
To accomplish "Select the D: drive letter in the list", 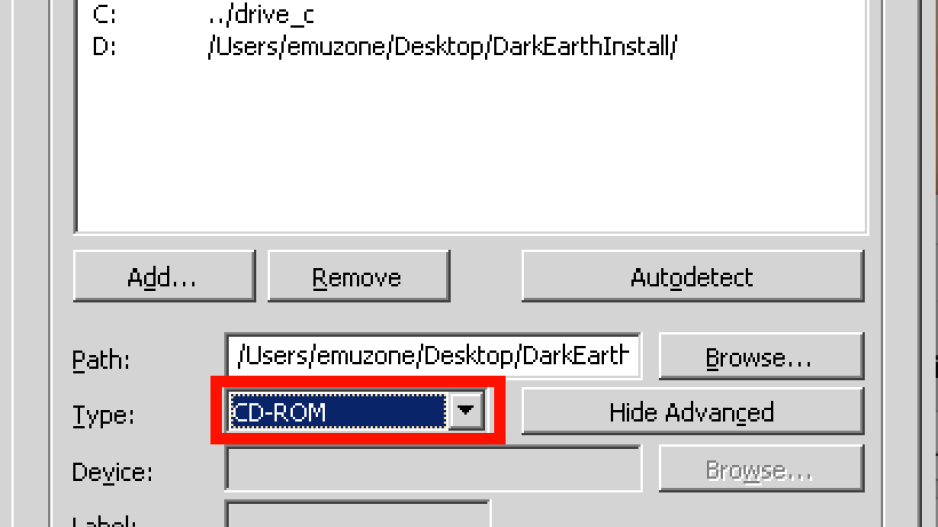I will [x=104, y=47].
